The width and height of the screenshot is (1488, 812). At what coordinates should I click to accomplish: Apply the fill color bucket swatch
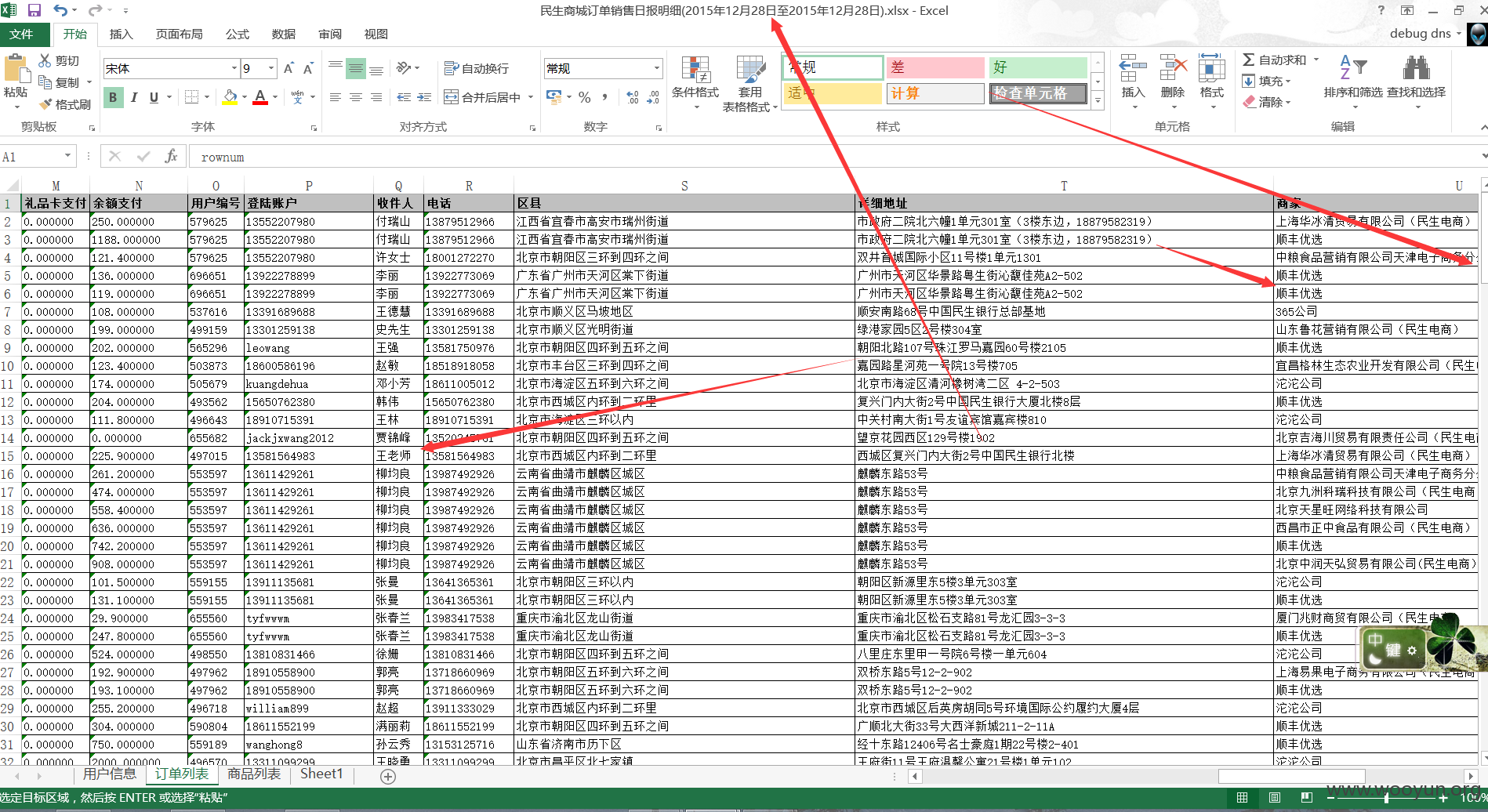point(230,97)
